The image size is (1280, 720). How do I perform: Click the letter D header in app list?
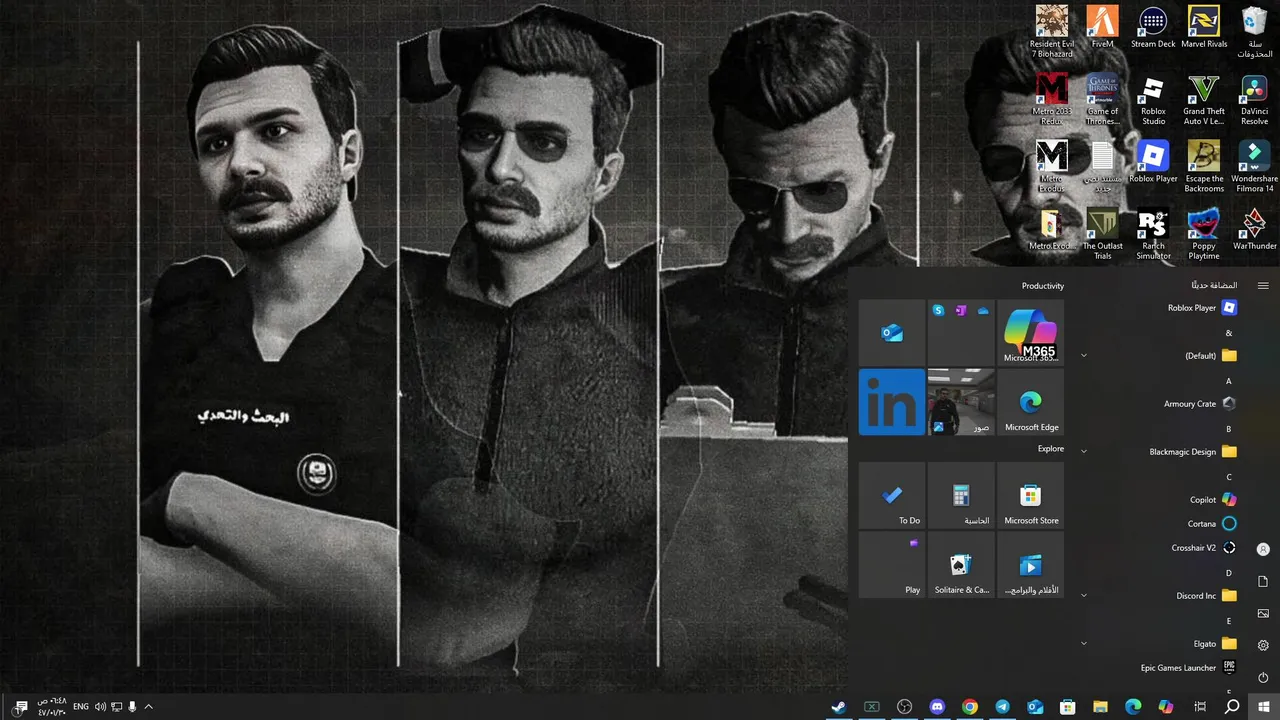(x=1229, y=573)
